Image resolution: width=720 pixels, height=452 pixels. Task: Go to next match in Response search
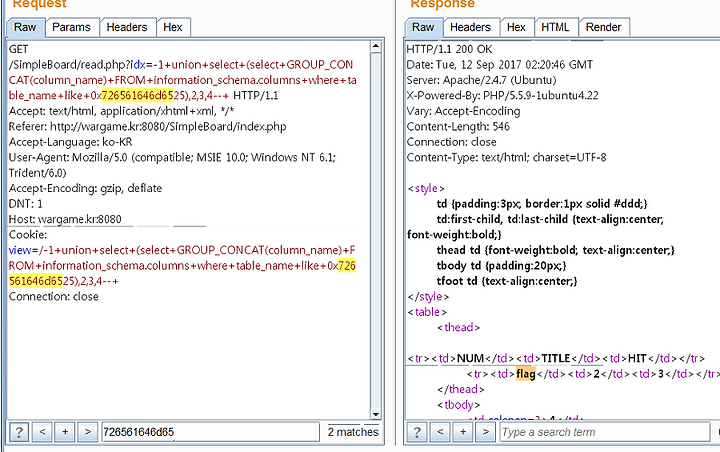pyautogui.click(x=485, y=432)
